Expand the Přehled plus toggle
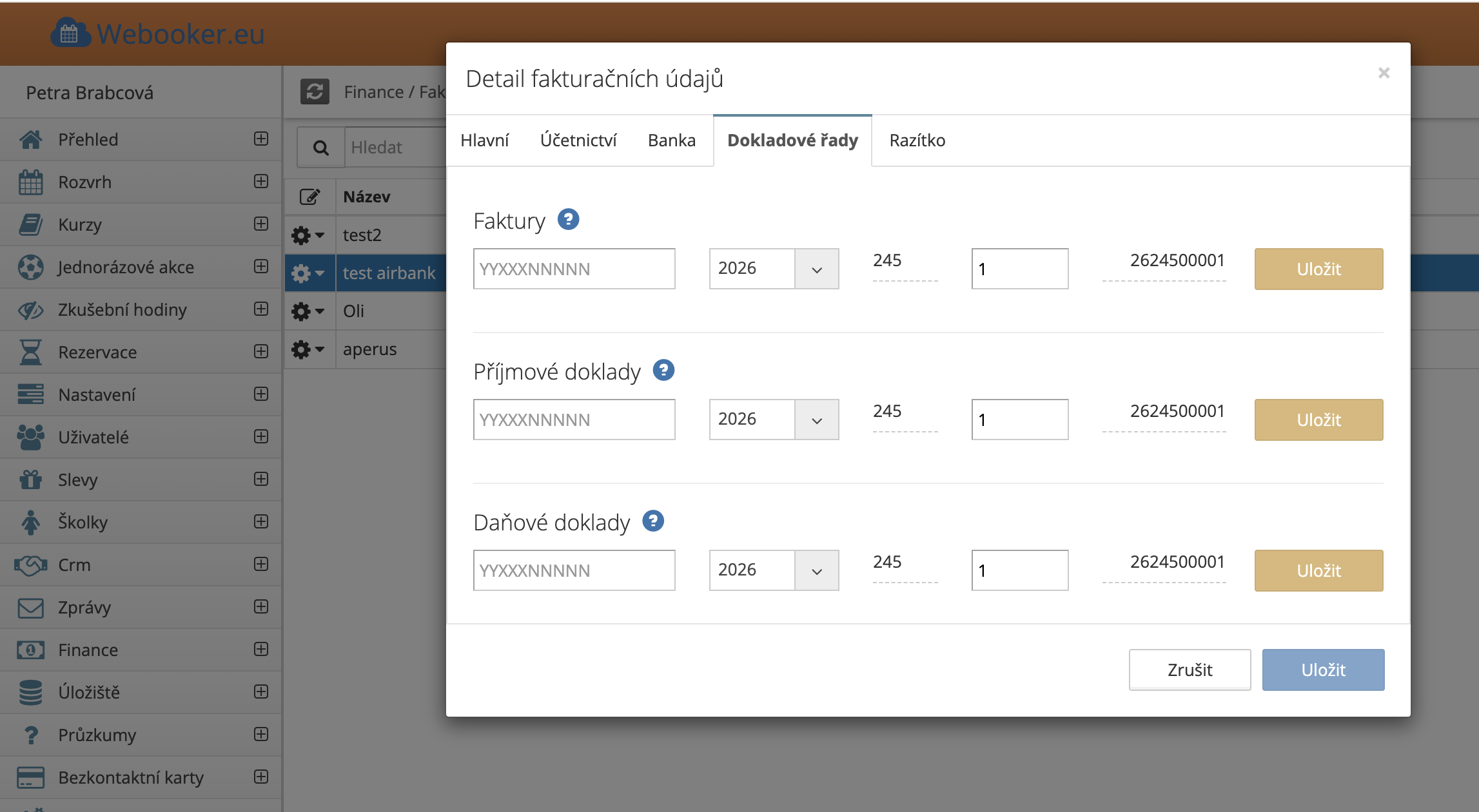The image size is (1479, 812). [x=261, y=139]
